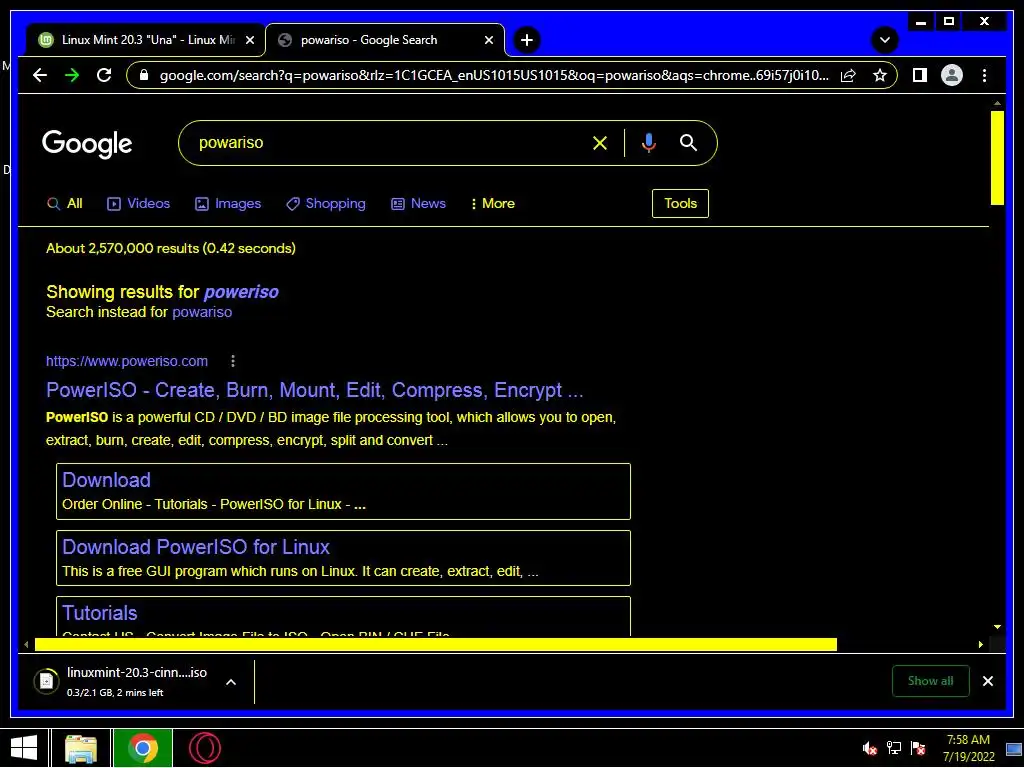Screen dimensions: 1024x768
Task: Open the search Tools button
Action: point(680,203)
